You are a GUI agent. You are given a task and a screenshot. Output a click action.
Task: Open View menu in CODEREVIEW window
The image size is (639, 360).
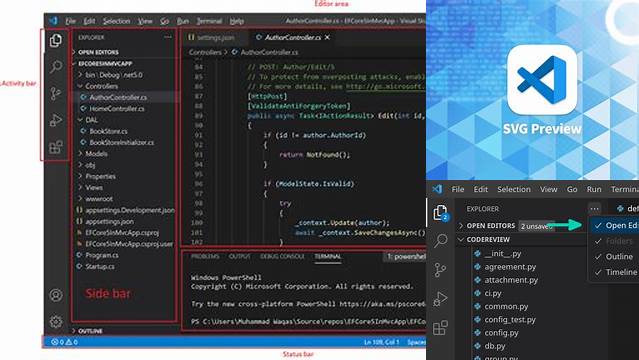tap(549, 189)
